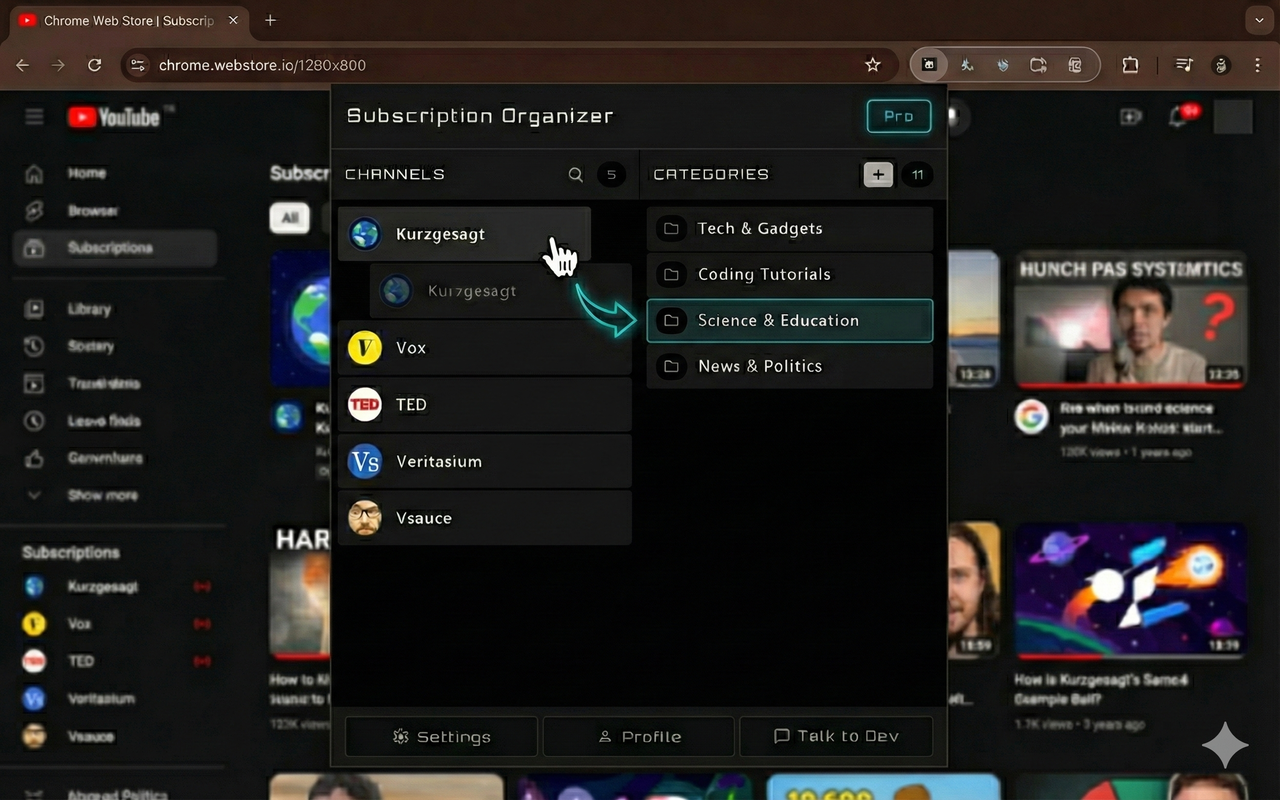Image resolution: width=1280 pixels, height=800 pixels.
Task: Open the Chrome extensions puzzle icon
Action: 1130,65
